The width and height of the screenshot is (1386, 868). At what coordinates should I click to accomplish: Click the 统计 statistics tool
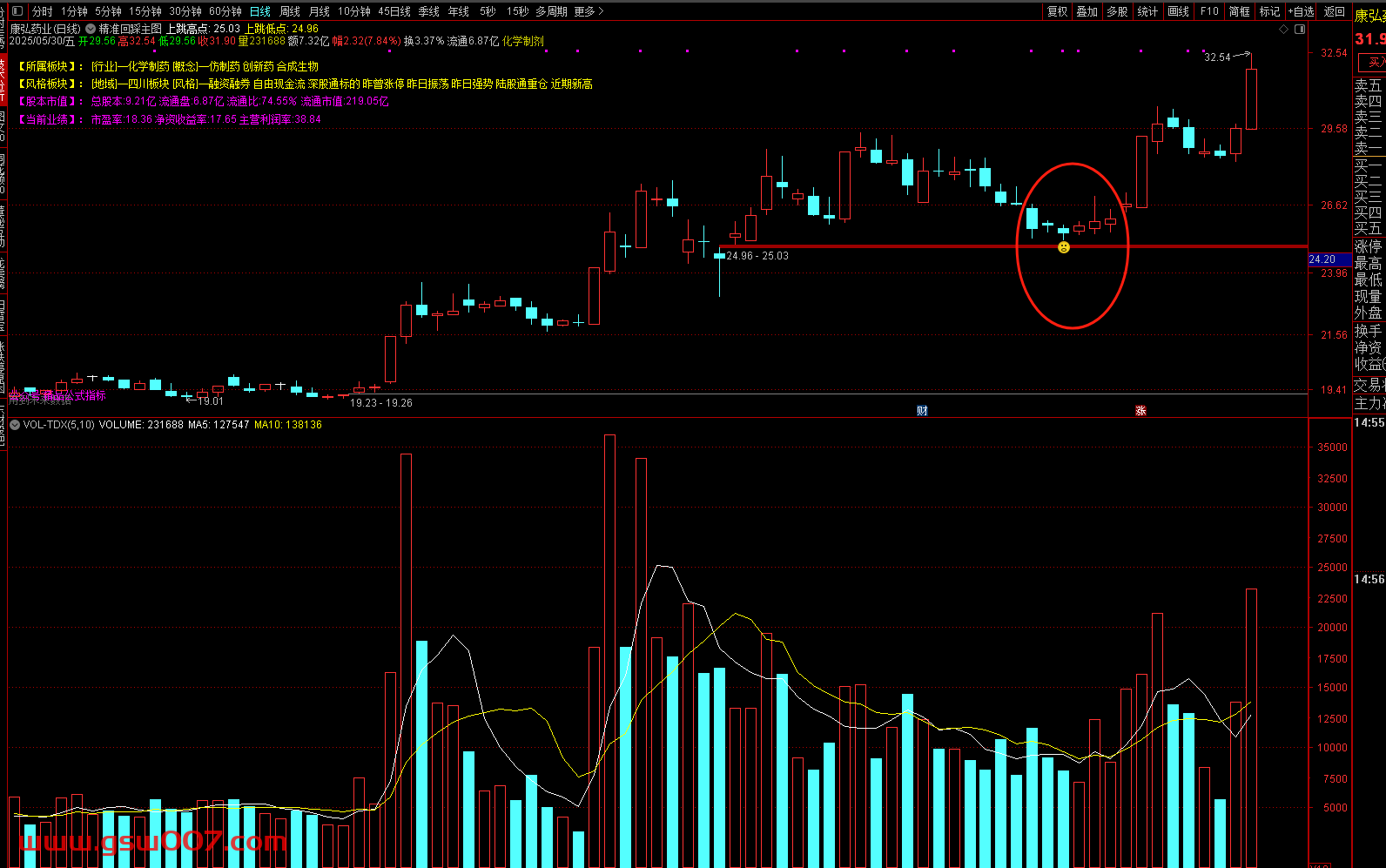coord(1147,11)
